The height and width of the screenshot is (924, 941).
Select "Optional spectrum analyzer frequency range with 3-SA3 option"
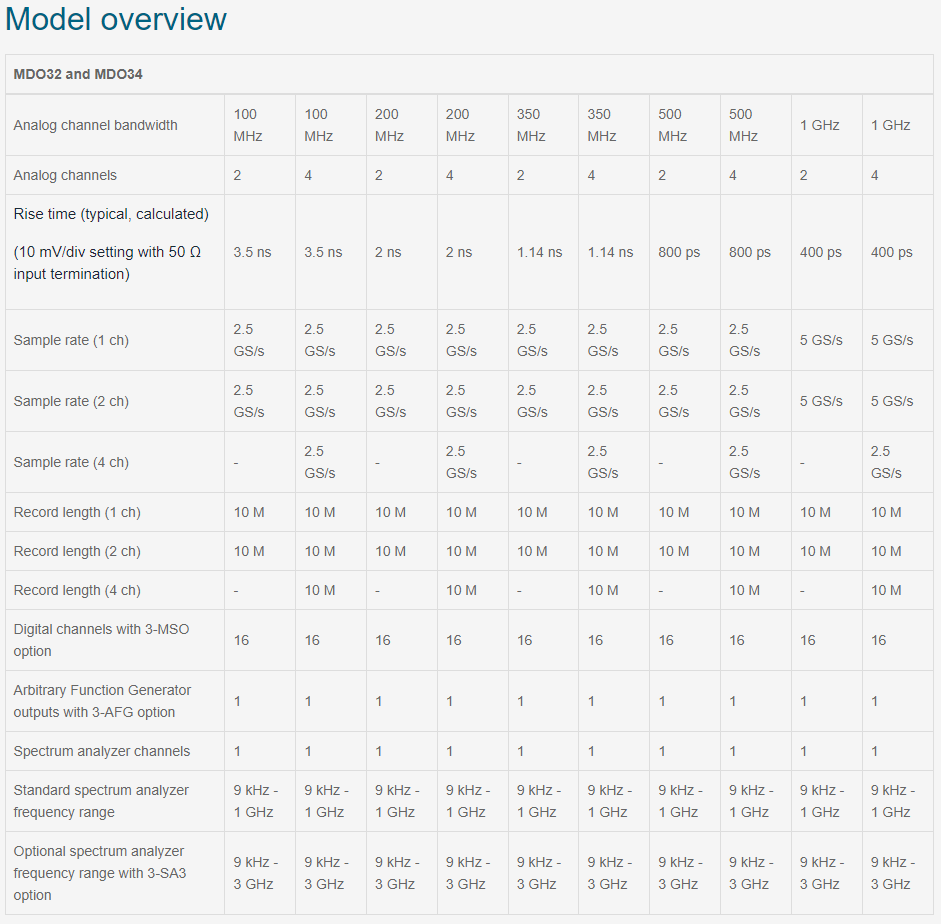click(100, 873)
